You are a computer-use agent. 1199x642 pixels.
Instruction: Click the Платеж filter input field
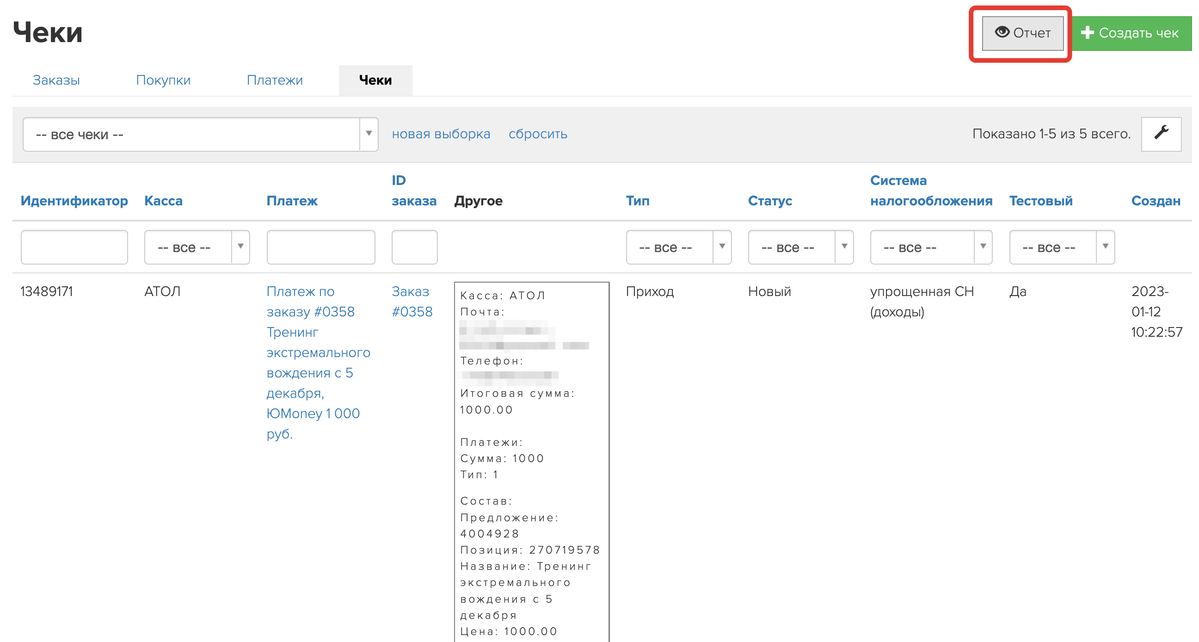[x=320, y=247]
